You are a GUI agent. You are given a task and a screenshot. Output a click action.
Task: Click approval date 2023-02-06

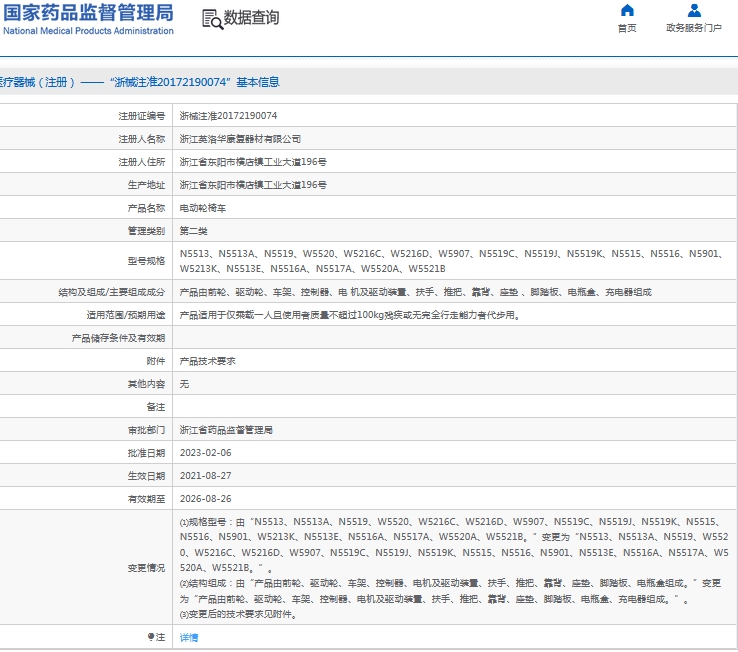pyautogui.click(x=206, y=453)
